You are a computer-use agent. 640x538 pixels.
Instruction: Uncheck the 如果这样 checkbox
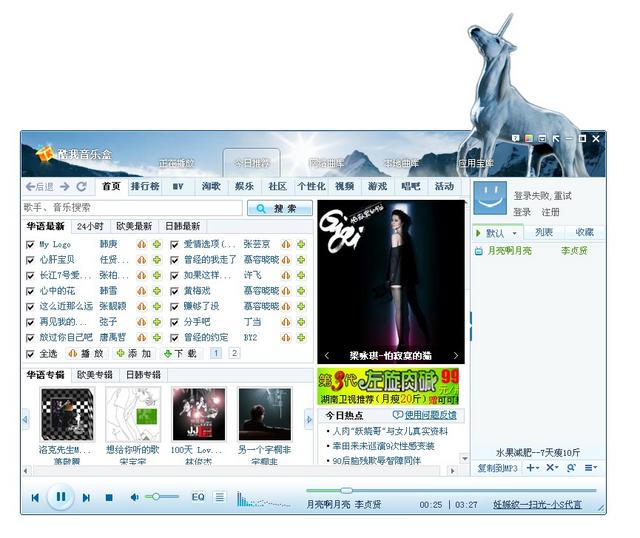click(174, 276)
